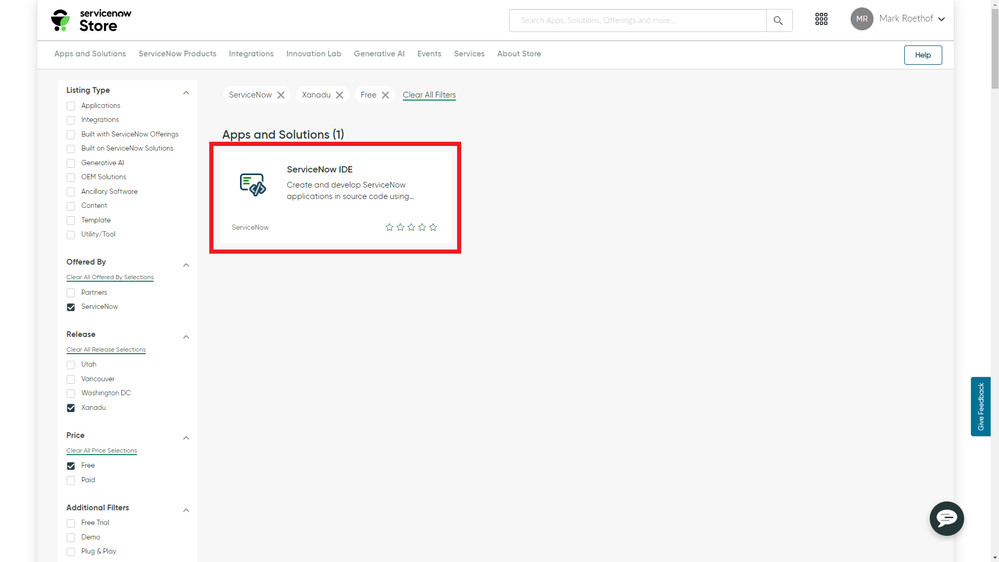Viewport: 999px width, 562px height.
Task: Collapse the Listing Type section
Action: 186,93
